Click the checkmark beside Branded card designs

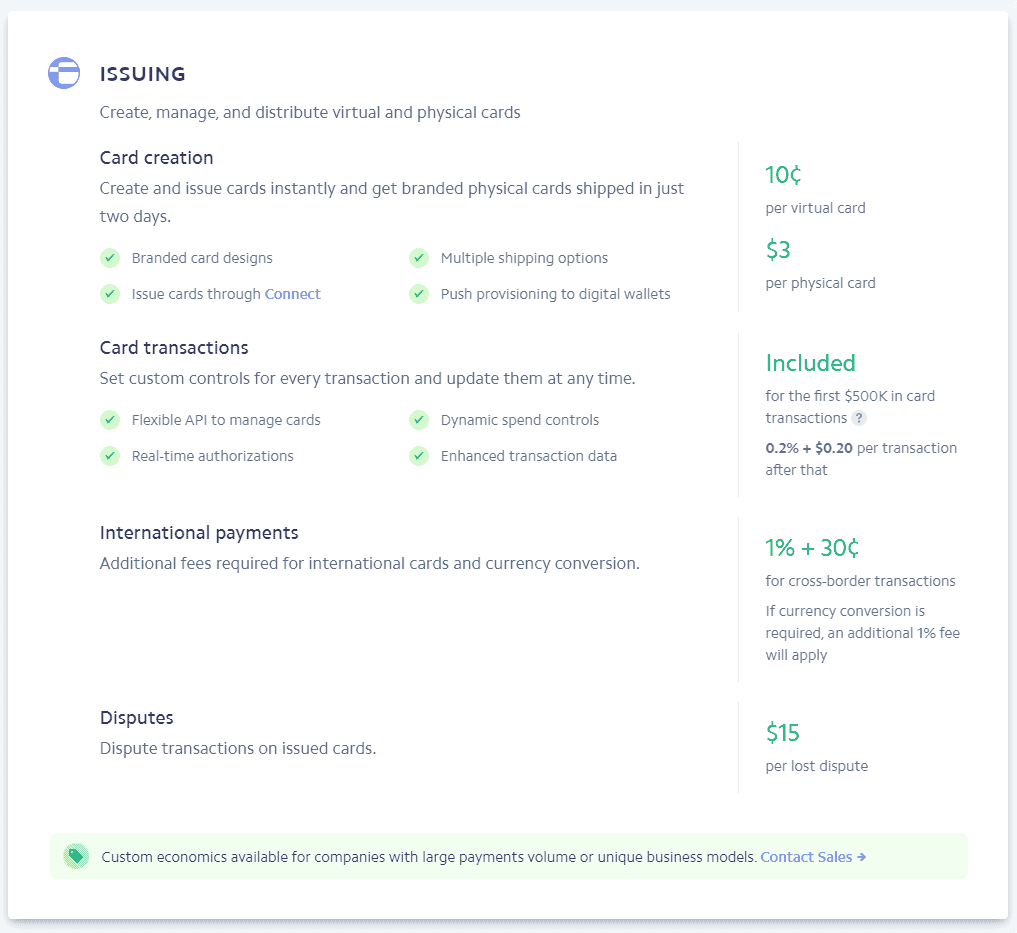110,258
